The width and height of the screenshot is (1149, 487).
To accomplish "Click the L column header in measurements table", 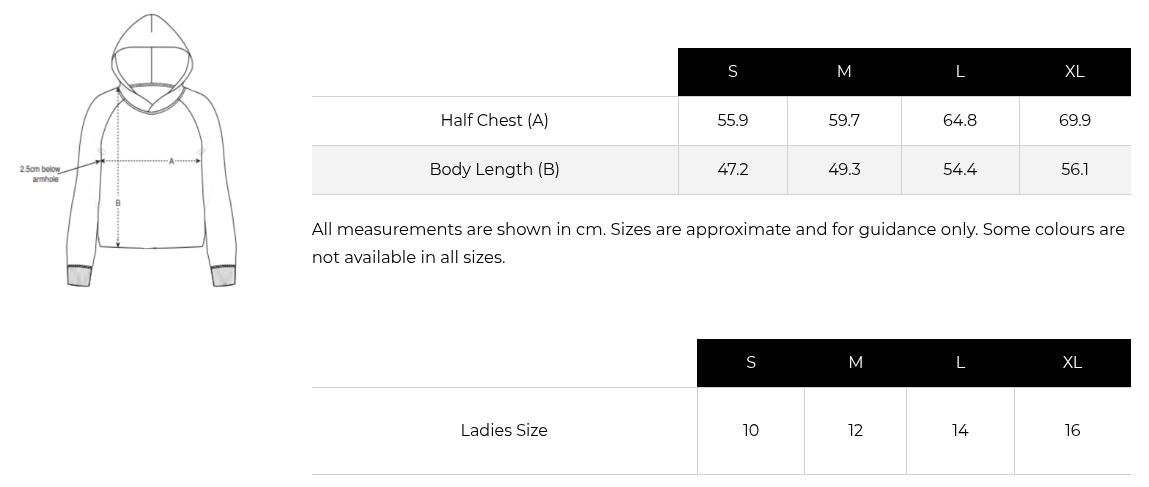I will click(960, 72).
